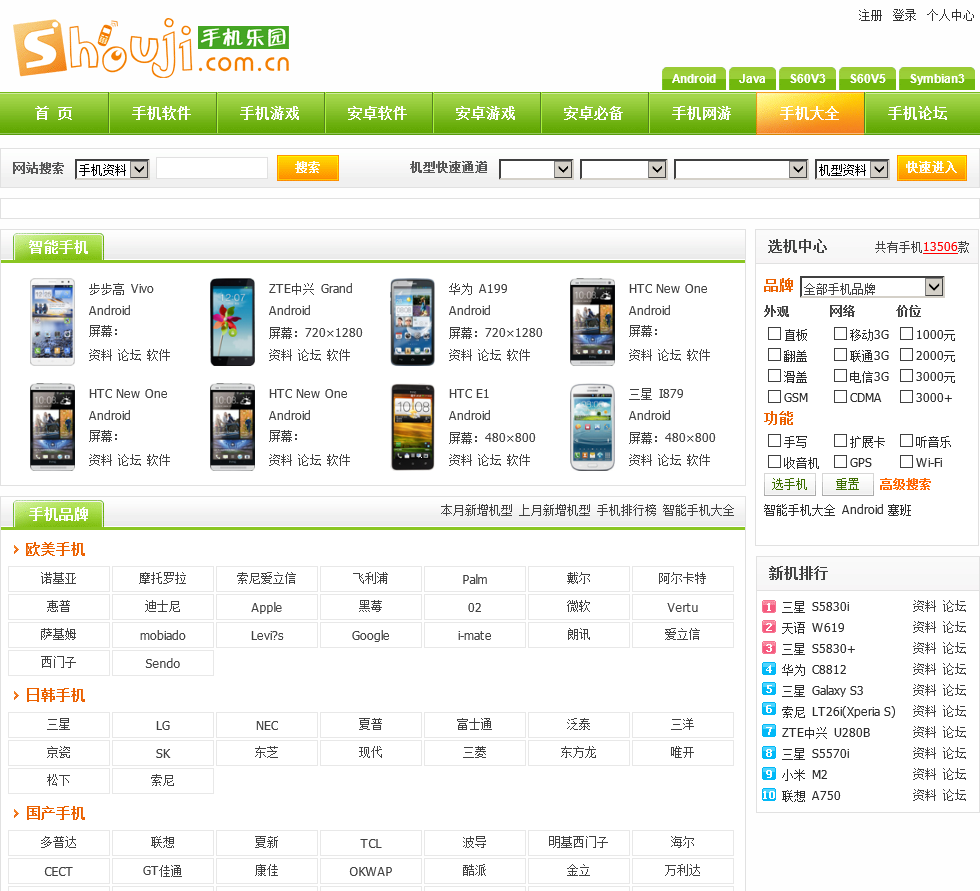Screen dimensions: 980x891
Task: Switch to the S60V3 platform tab
Action: (x=808, y=79)
